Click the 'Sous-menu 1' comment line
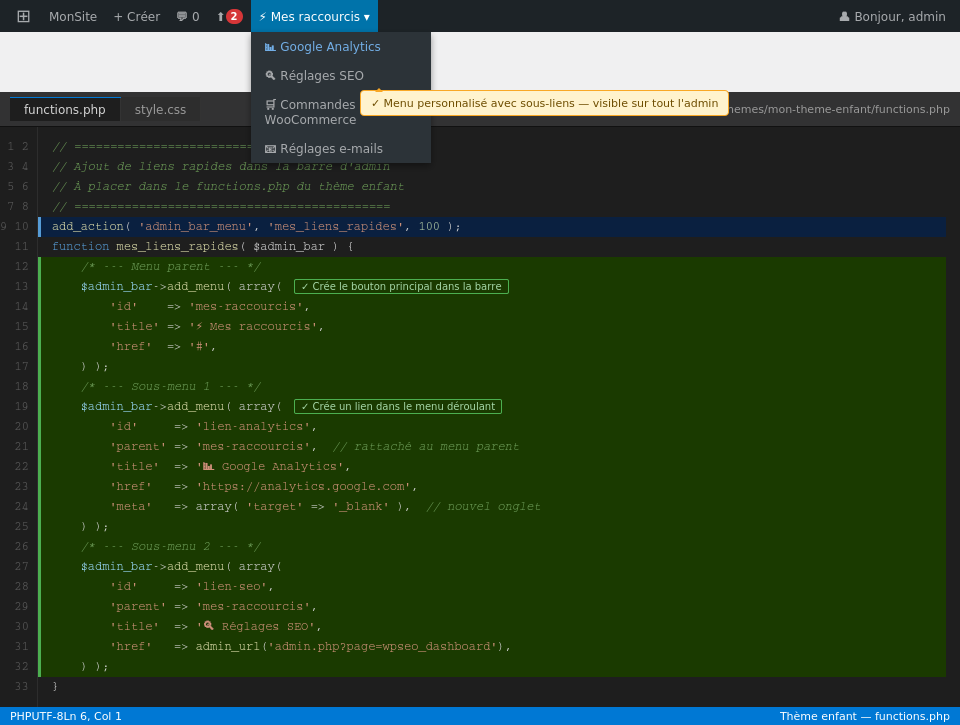 pos(171,386)
